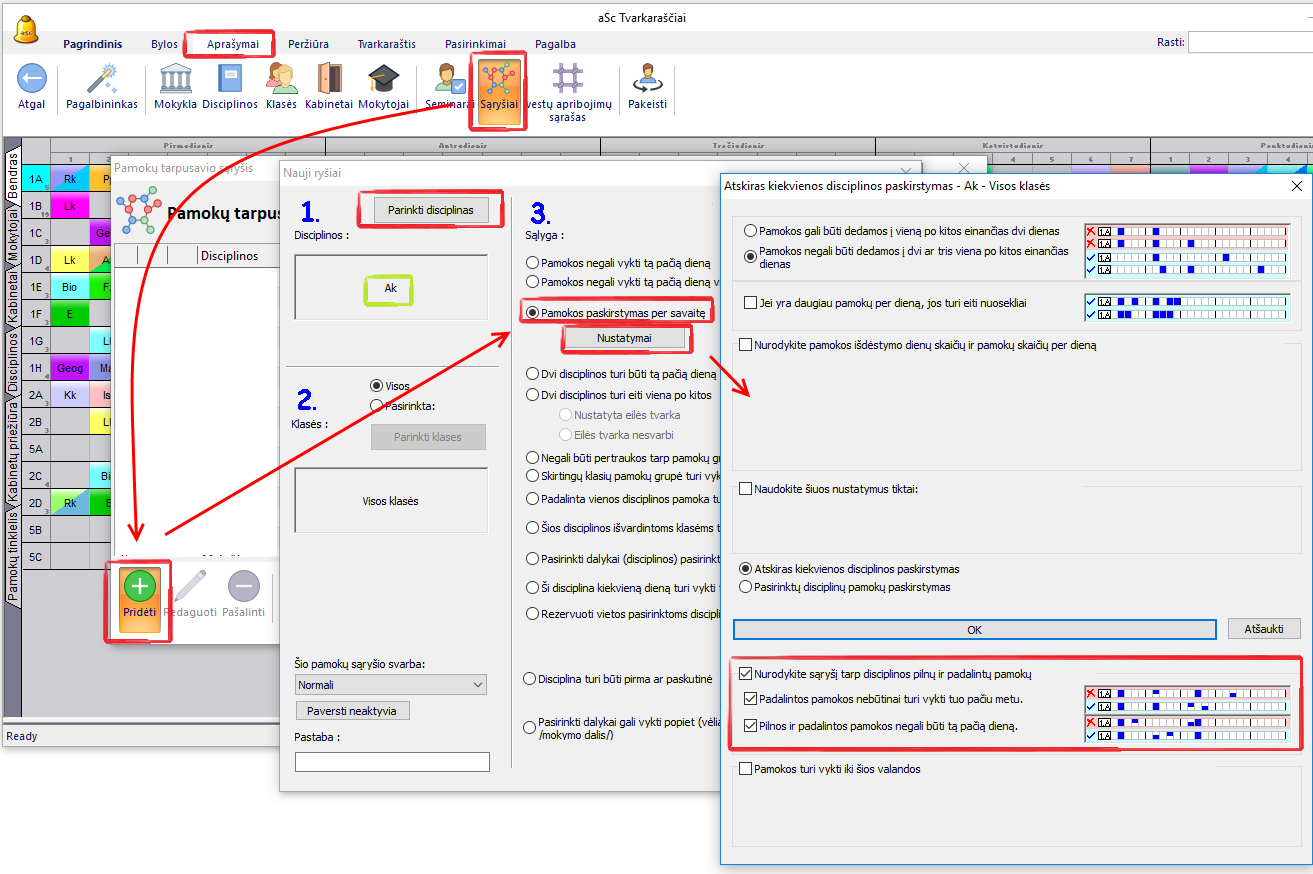Uncheck 'Pilnos ir padalintos pamokos' same-day checkbox
1313x874 pixels.
coord(752,726)
